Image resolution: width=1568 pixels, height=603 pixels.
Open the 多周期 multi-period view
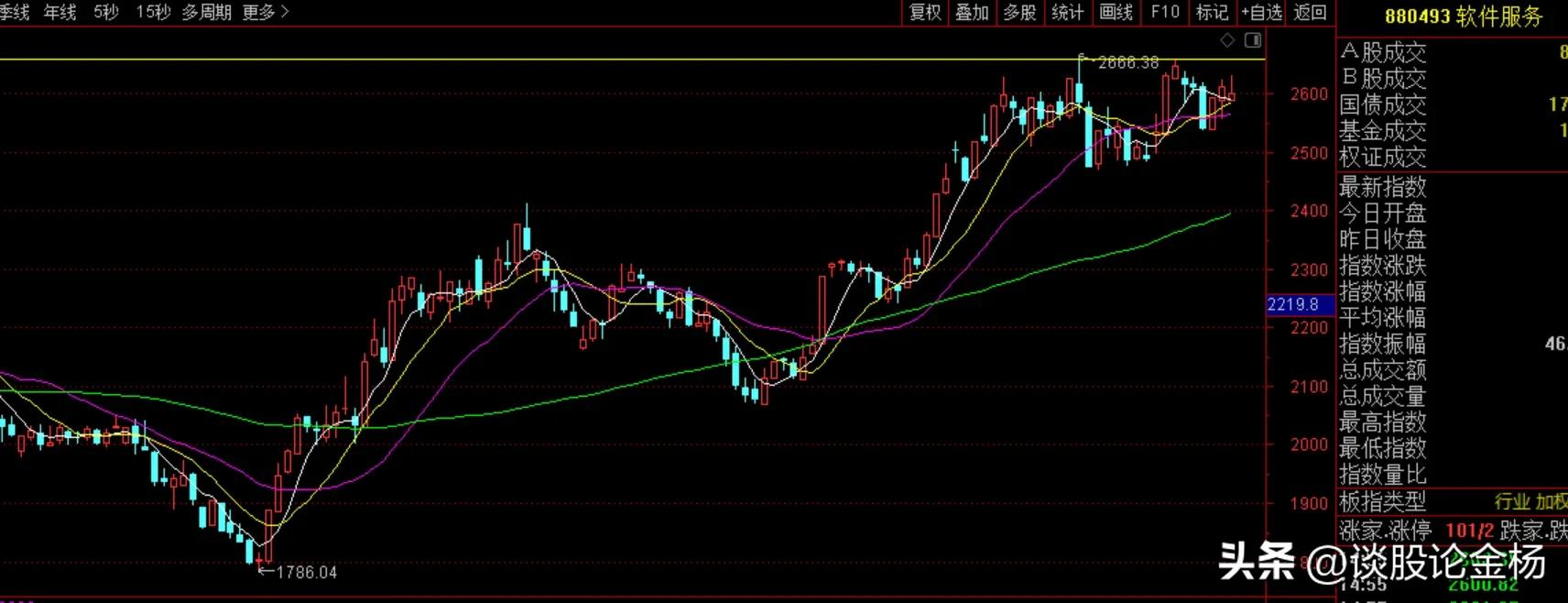pyautogui.click(x=206, y=12)
